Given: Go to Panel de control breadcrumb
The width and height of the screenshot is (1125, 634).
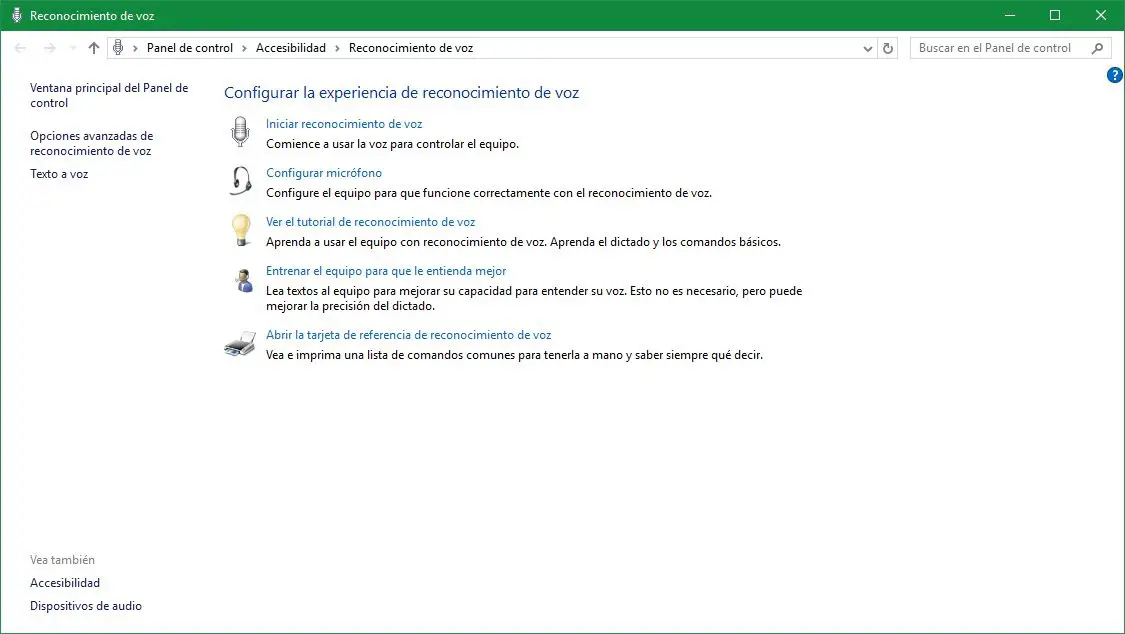Looking at the screenshot, I should pyautogui.click(x=189, y=48).
